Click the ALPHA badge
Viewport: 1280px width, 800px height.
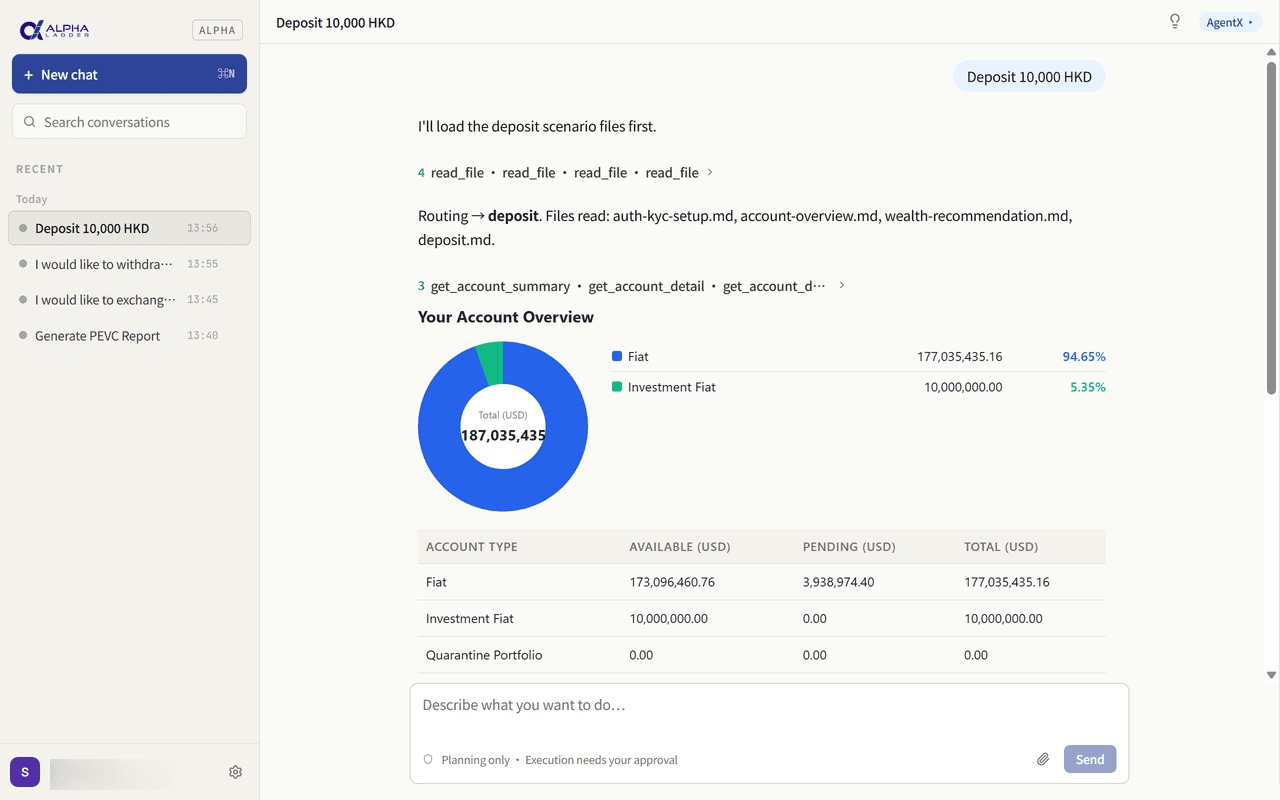[217, 30]
